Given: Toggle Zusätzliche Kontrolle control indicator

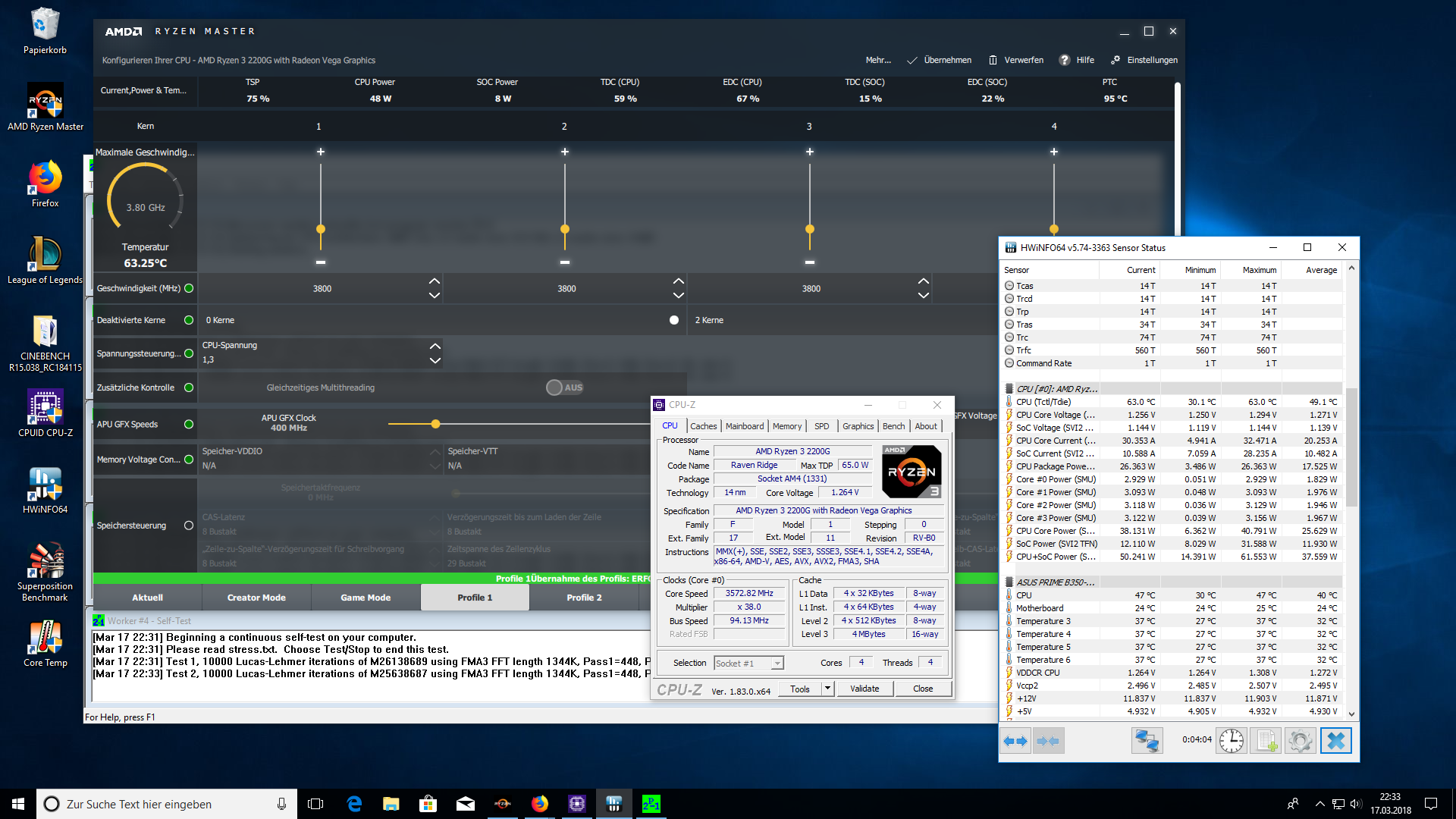Looking at the screenshot, I should [x=189, y=388].
